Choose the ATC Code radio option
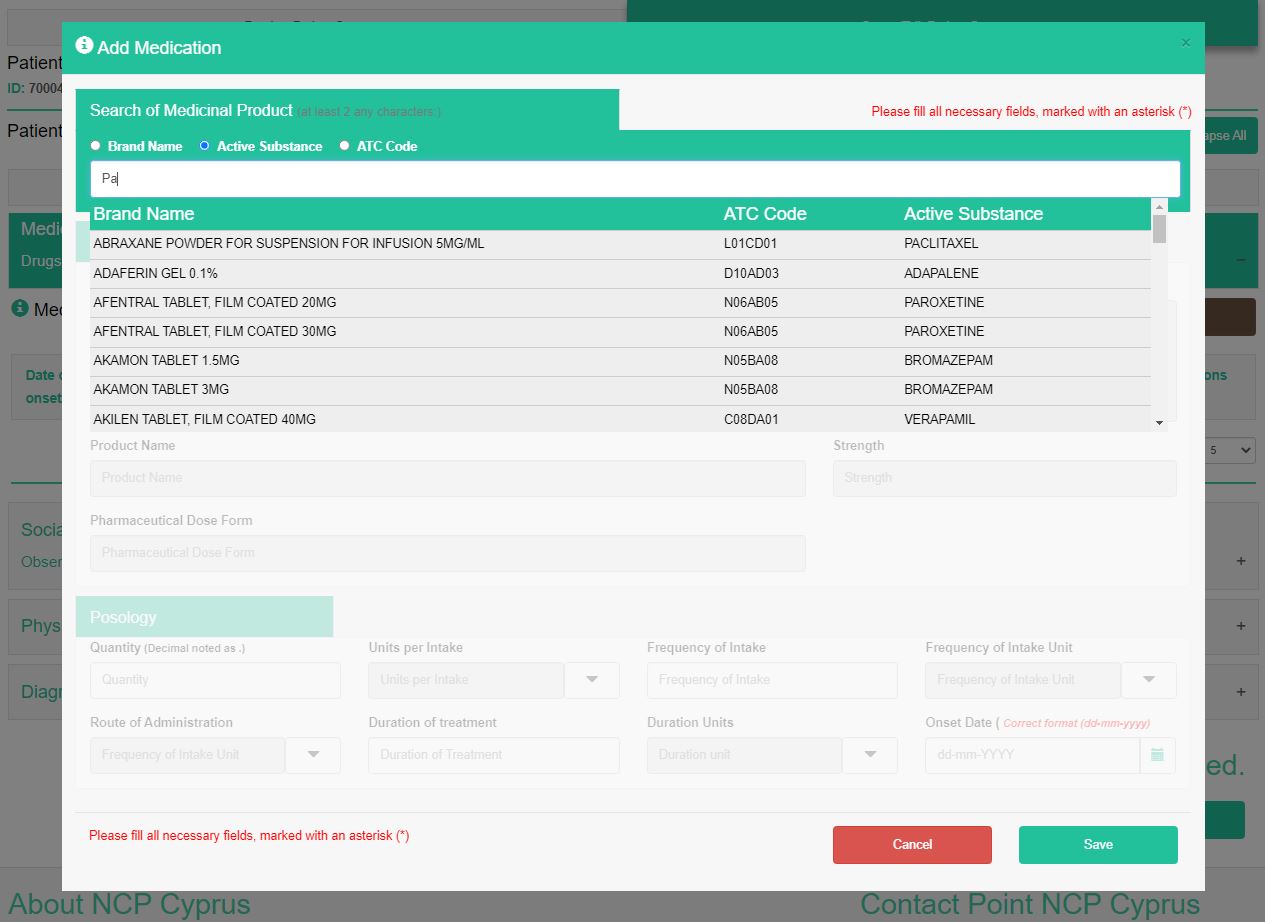Screen dimensions: 1265x922 coord(345,146)
